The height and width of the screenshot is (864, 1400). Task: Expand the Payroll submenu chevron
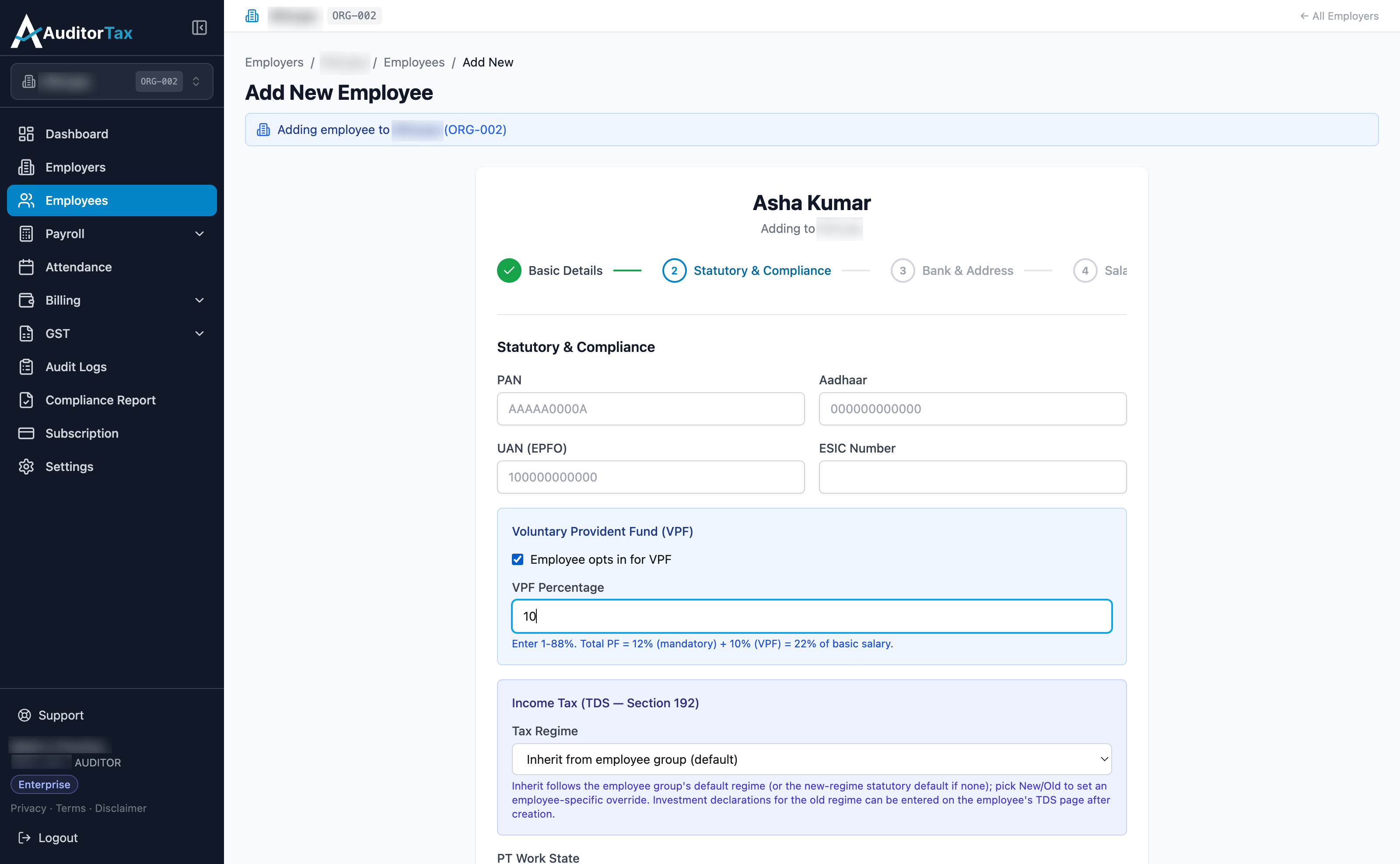(199, 234)
